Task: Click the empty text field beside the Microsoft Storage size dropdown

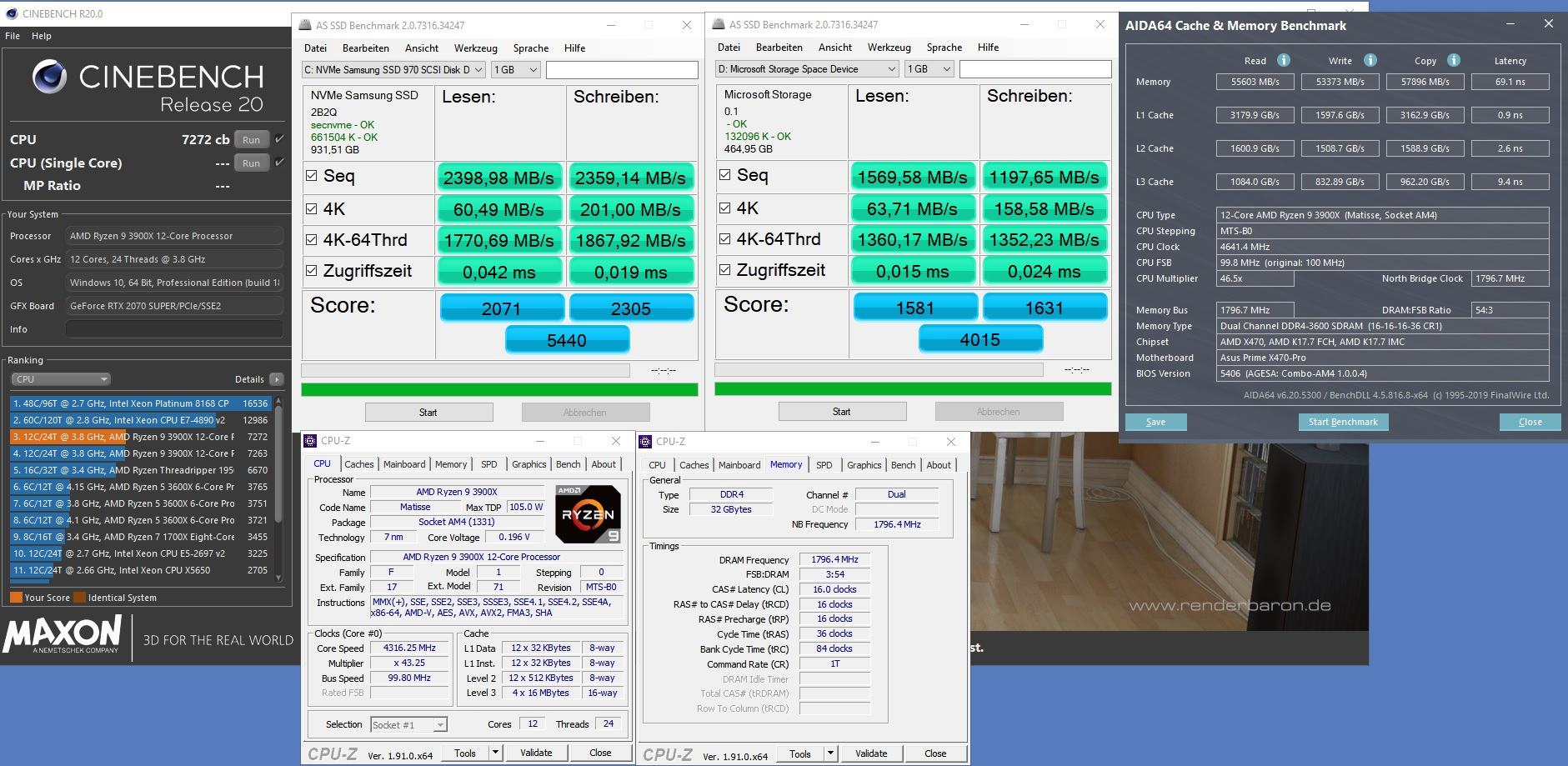Action: [1035, 69]
